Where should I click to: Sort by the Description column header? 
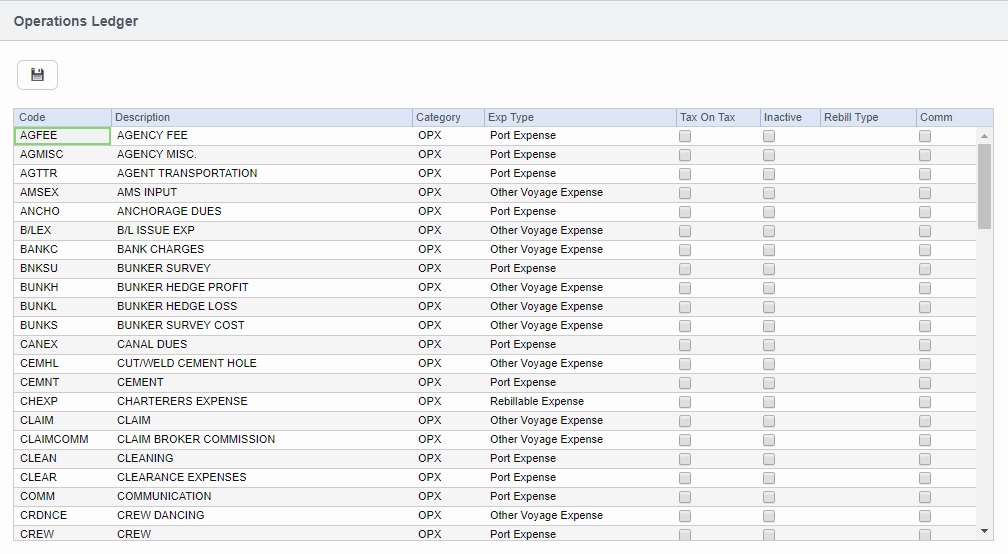261,117
